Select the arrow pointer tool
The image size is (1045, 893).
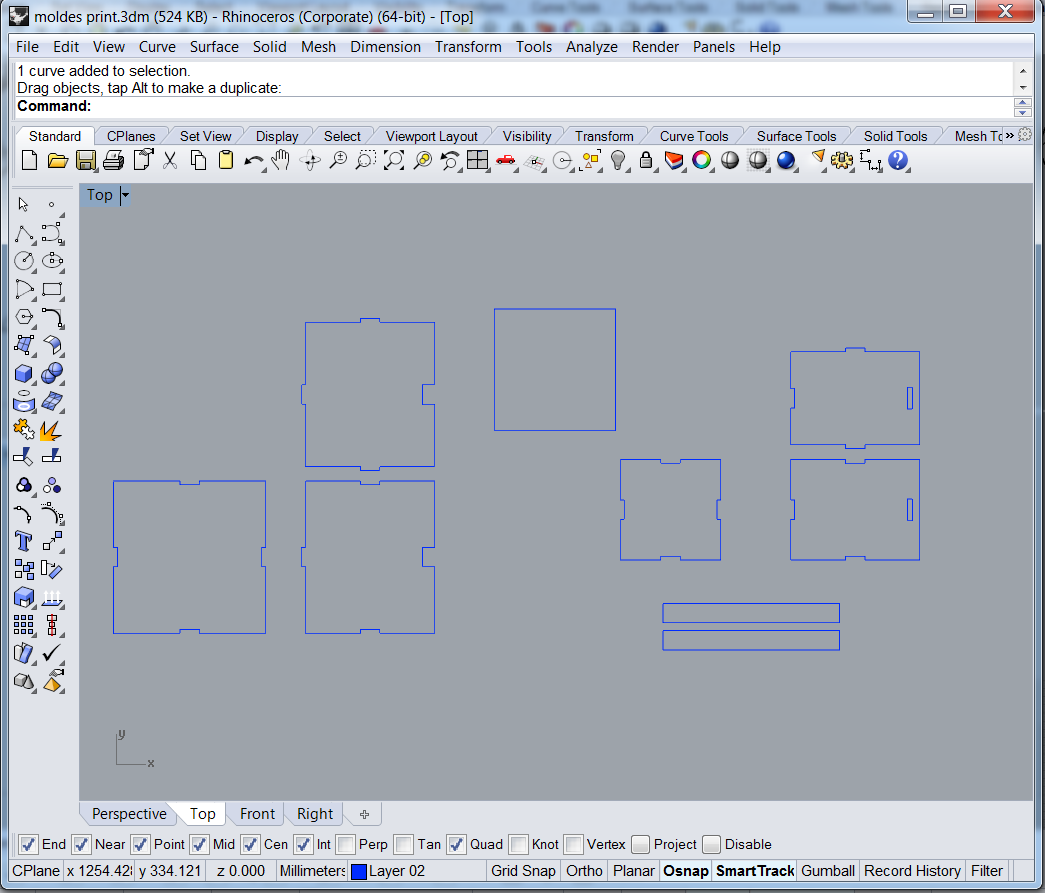click(23, 205)
